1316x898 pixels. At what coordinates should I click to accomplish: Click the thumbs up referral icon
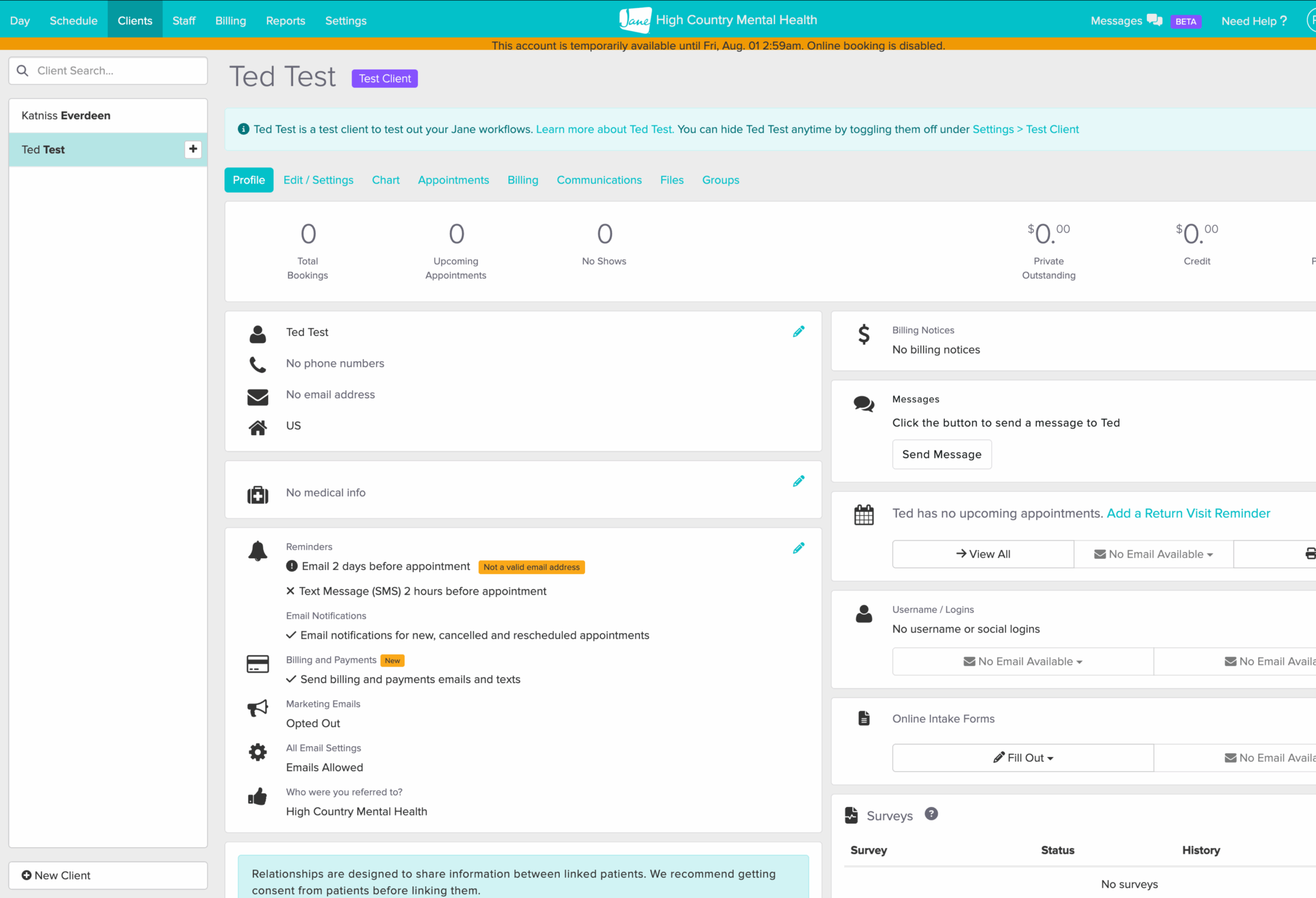pos(258,796)
